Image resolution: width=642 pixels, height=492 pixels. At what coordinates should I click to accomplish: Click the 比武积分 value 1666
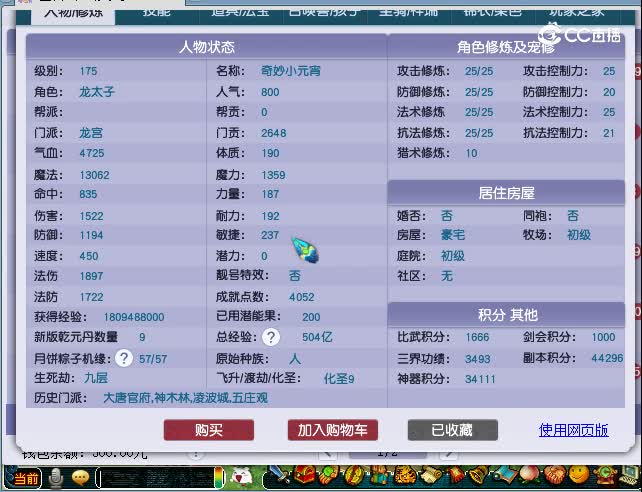click(x=477, y=337)
